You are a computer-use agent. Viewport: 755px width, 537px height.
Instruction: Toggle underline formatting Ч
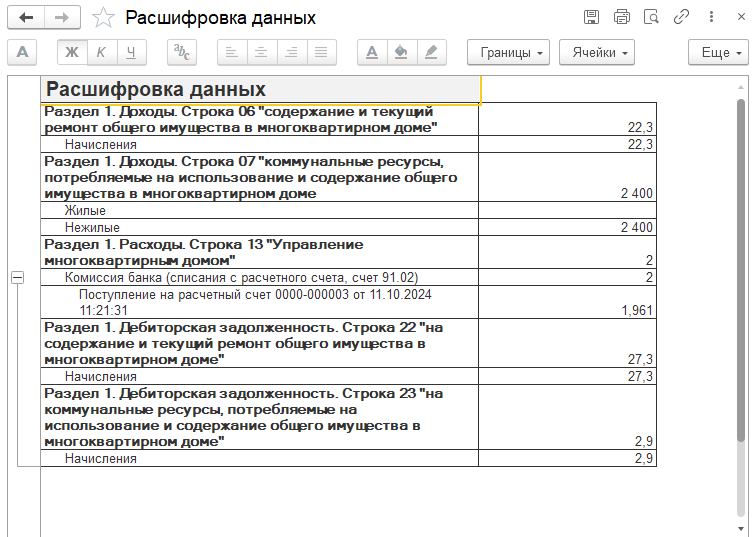(x=131, y=53)
